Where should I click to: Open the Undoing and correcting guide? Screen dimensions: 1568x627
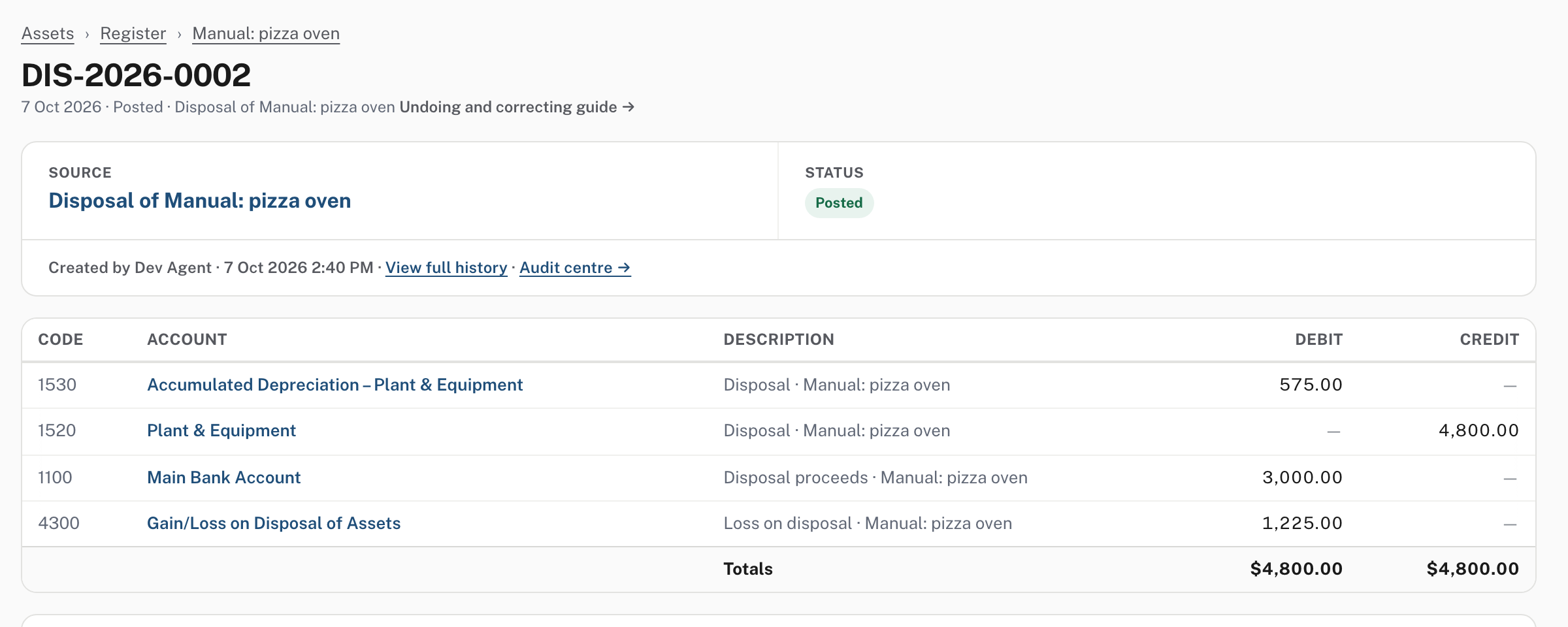[x=517, y=106]
